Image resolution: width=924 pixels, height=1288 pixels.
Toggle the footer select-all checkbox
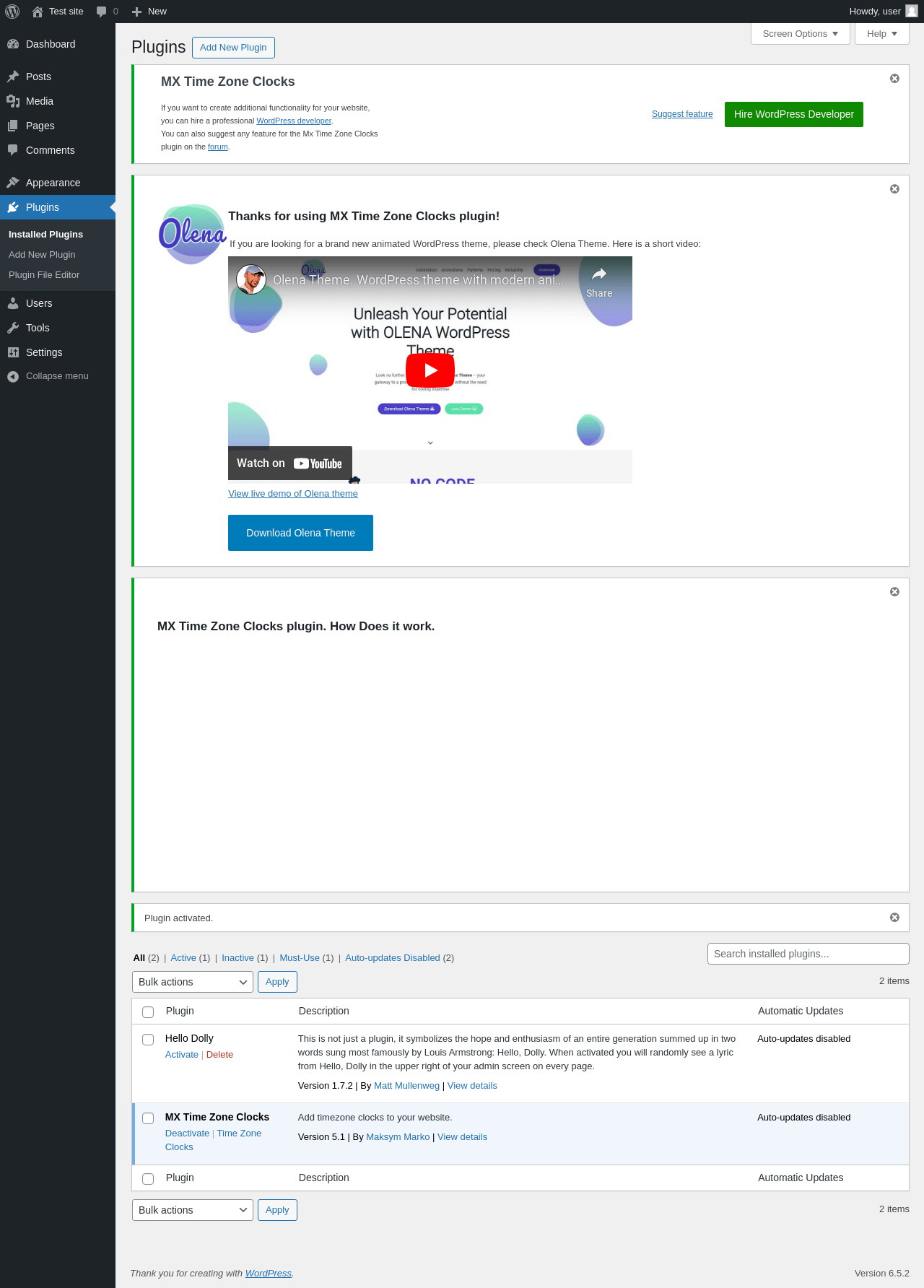pos(148,1178)
